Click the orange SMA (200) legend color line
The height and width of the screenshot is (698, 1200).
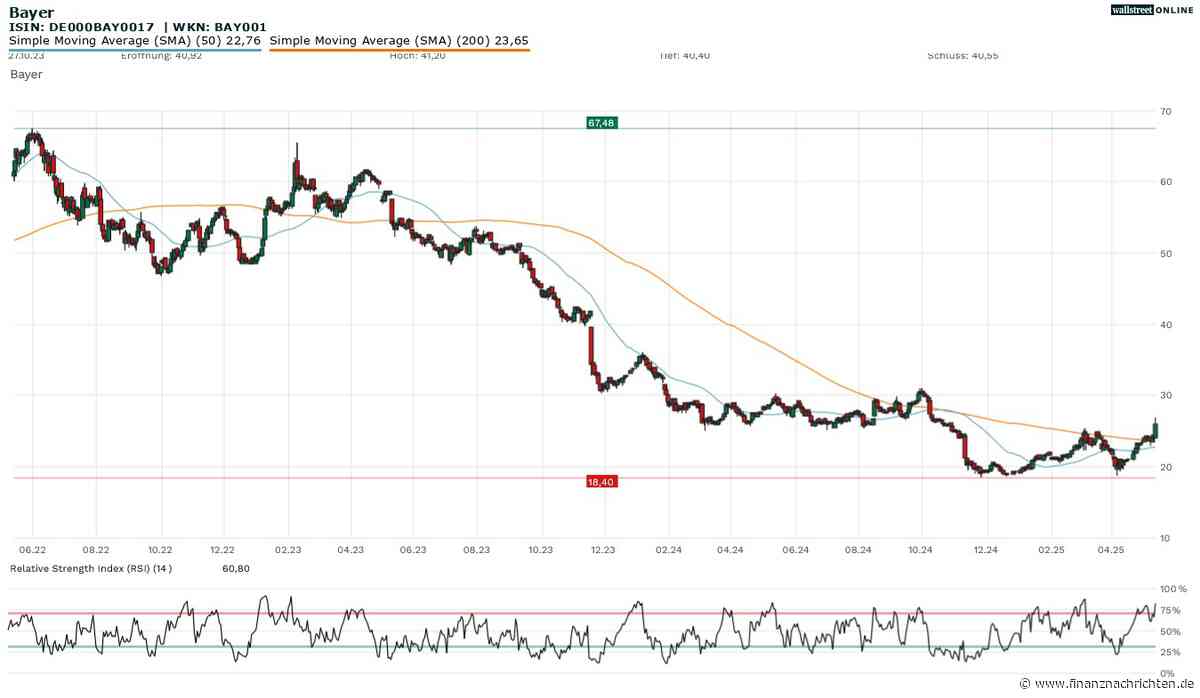click(x=399, y=49)
